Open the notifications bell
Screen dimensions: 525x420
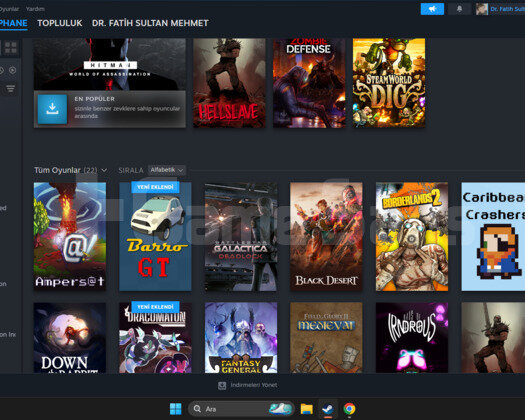[459, 9]
